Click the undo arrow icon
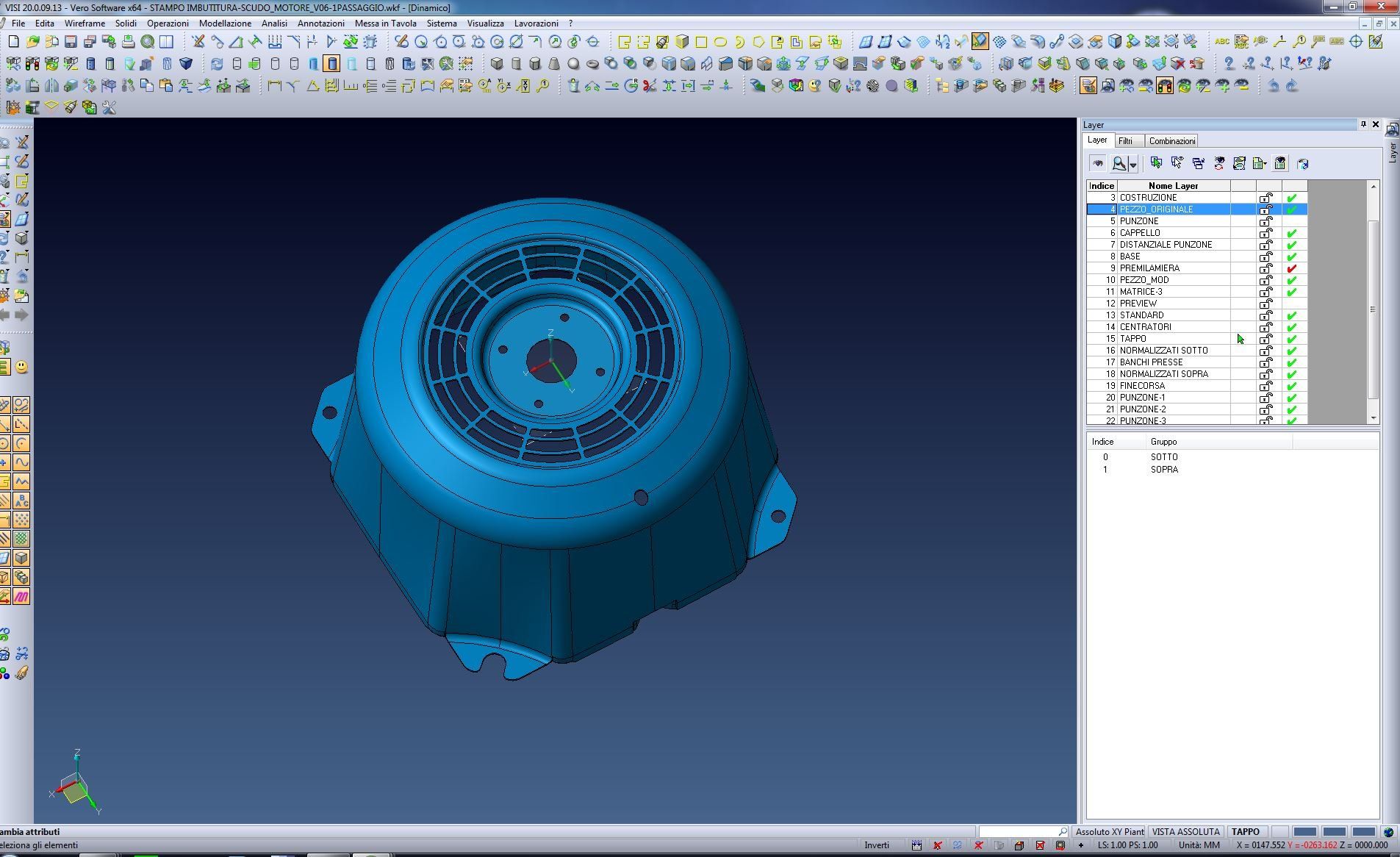Viewport: 1400px width, 857px height. pos(1273,86)
